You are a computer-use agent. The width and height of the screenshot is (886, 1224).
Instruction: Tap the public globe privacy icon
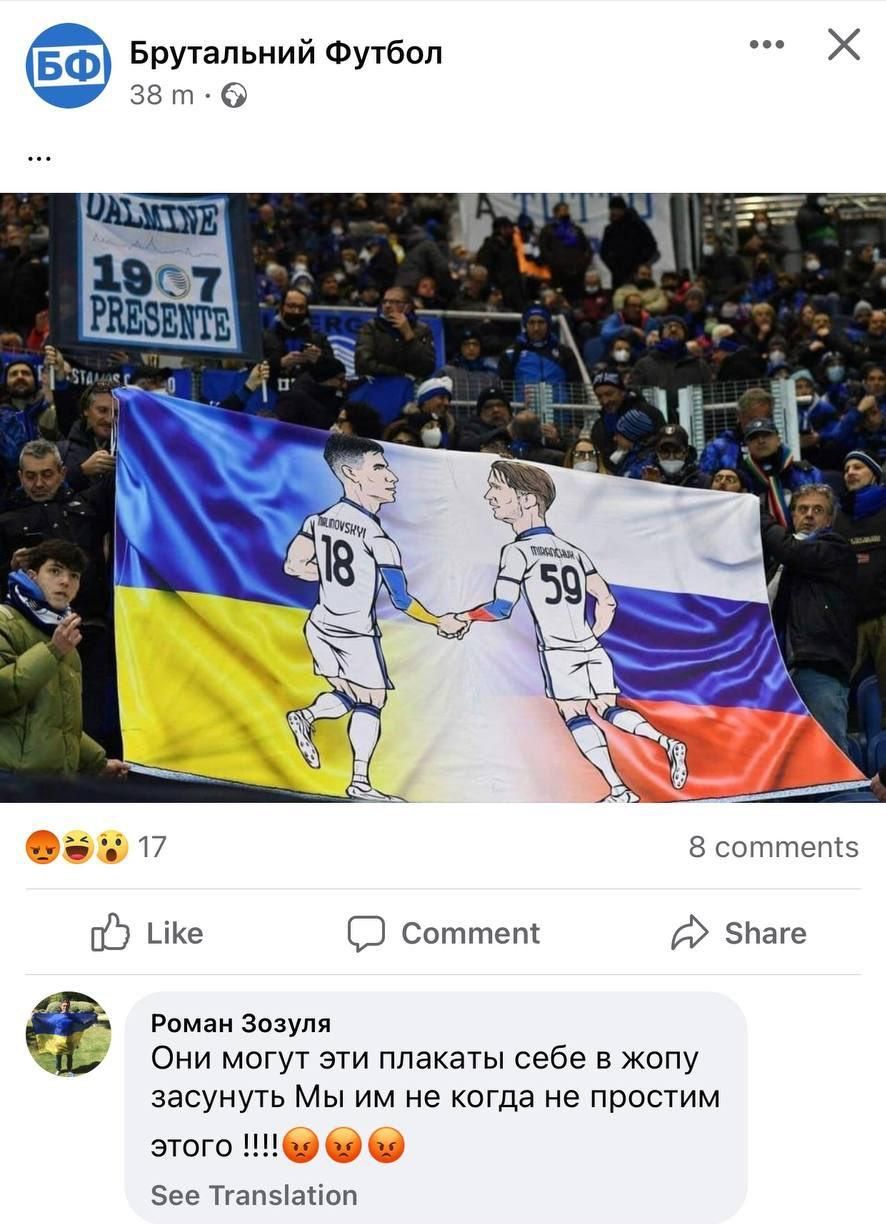pos(234,96)
